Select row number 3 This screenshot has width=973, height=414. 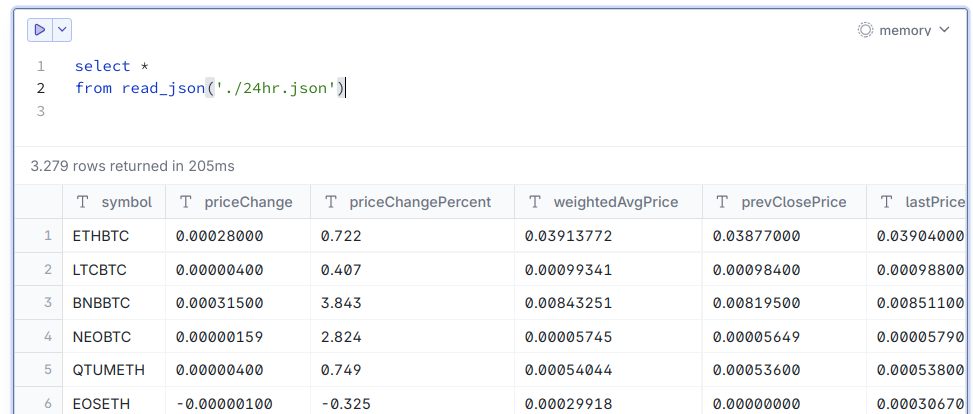point(38,303)
